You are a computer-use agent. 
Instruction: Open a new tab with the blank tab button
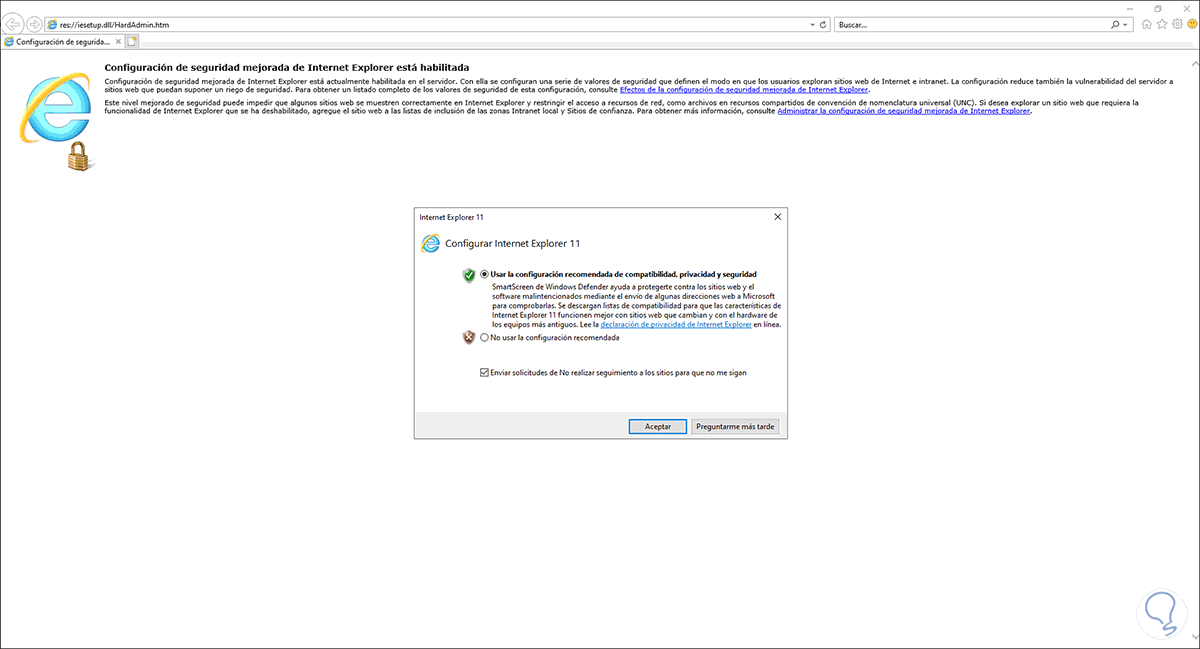(x=132, y=42)
